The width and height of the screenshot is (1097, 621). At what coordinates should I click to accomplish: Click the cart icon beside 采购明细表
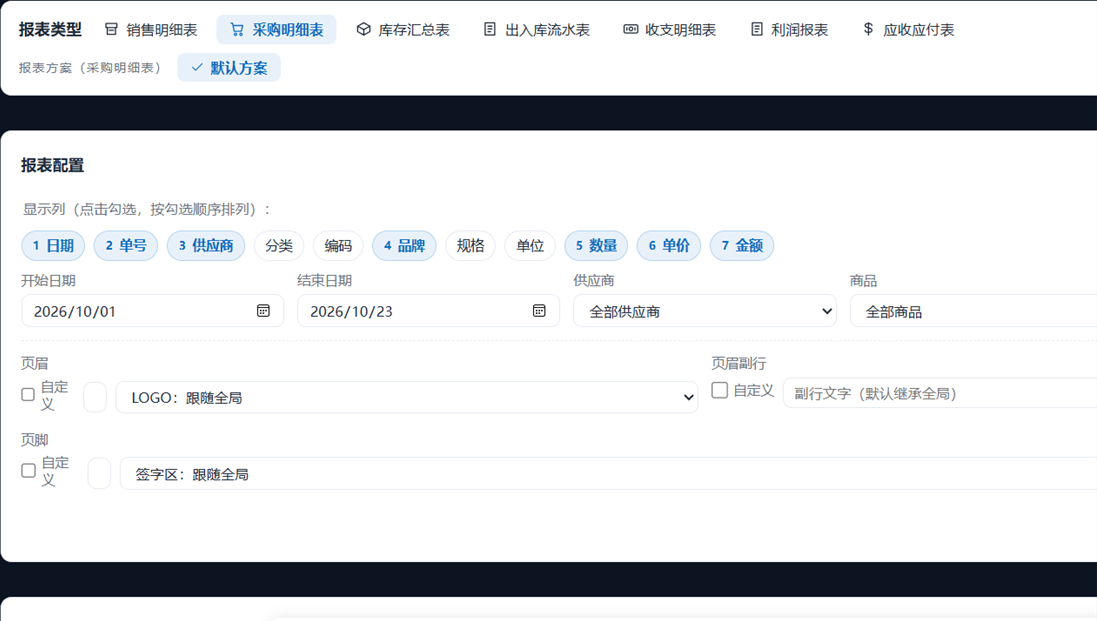coord(237,29)
